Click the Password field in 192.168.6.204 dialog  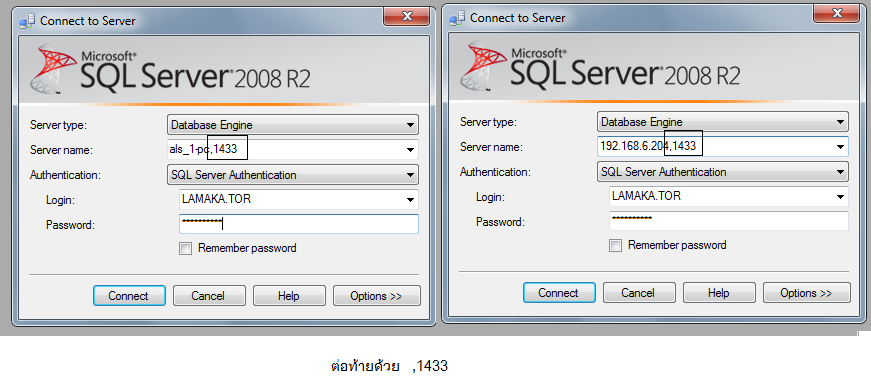click(729, 220)
